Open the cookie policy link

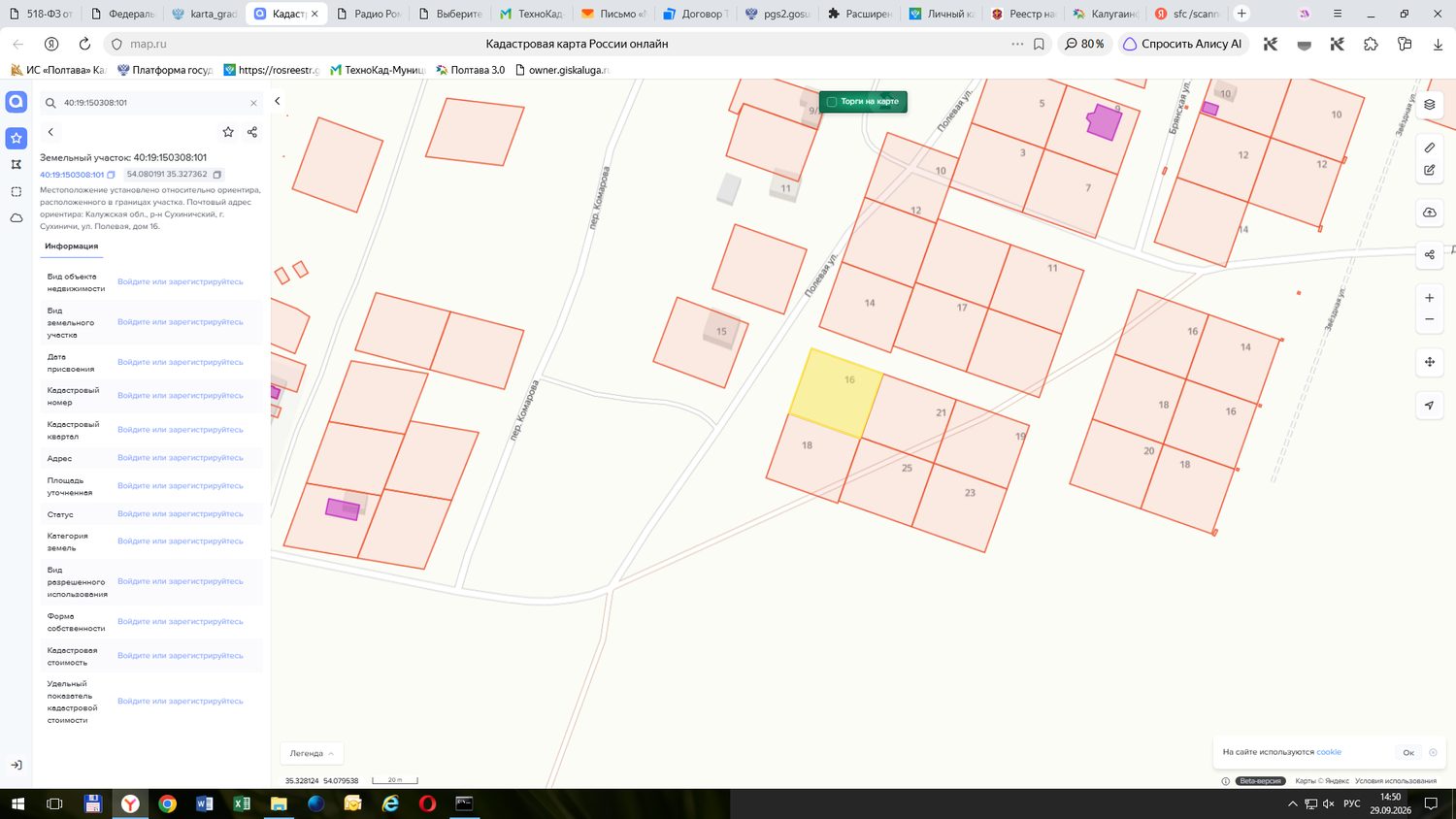[1329, 752]
